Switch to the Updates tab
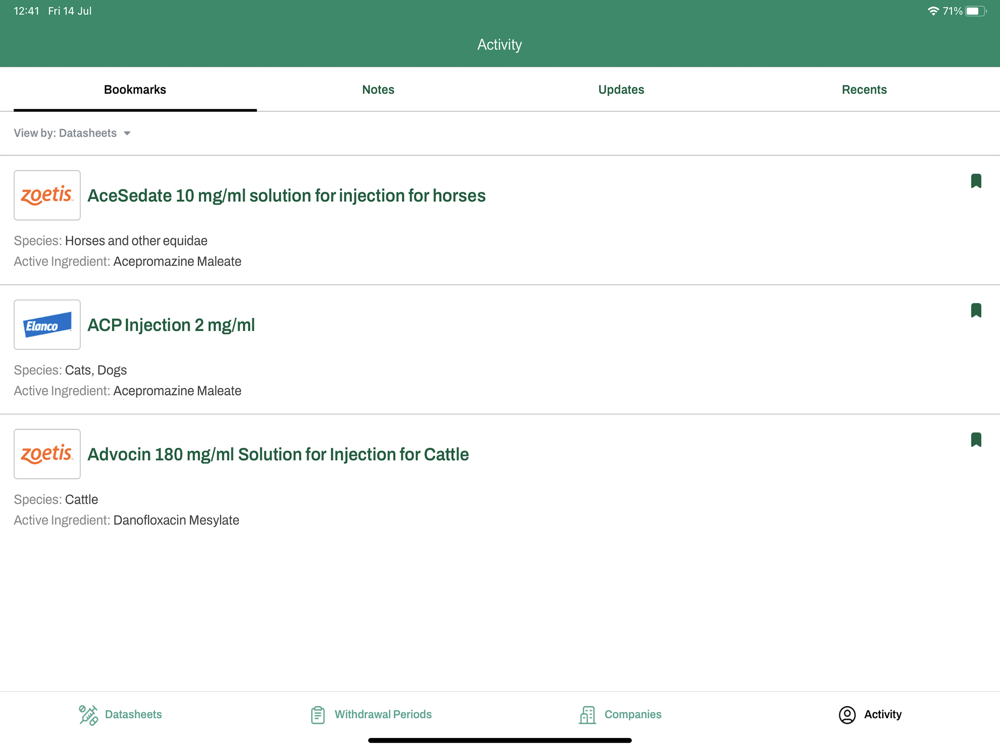The image size is (1000, 750). 621,90
